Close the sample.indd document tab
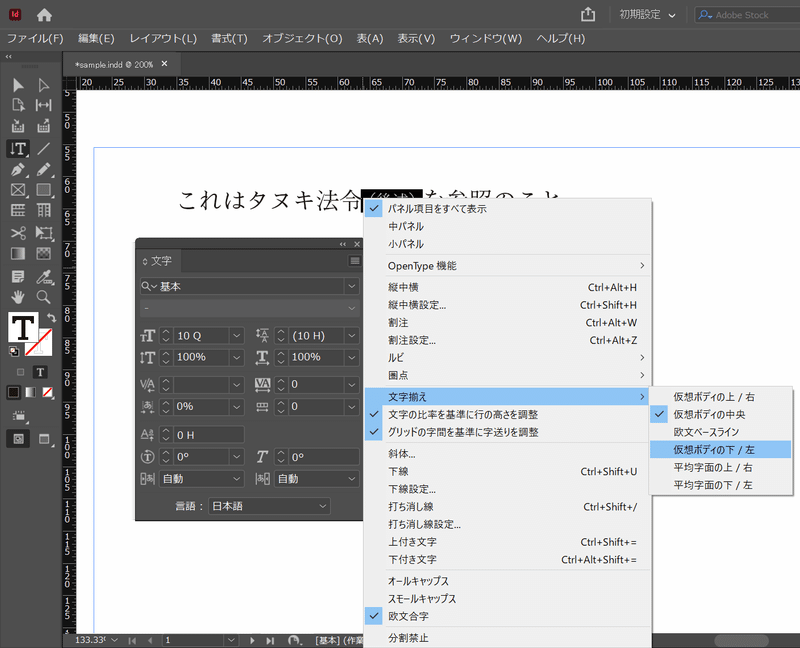This screenshot has height=648, width=800. (x=164, y=64)
